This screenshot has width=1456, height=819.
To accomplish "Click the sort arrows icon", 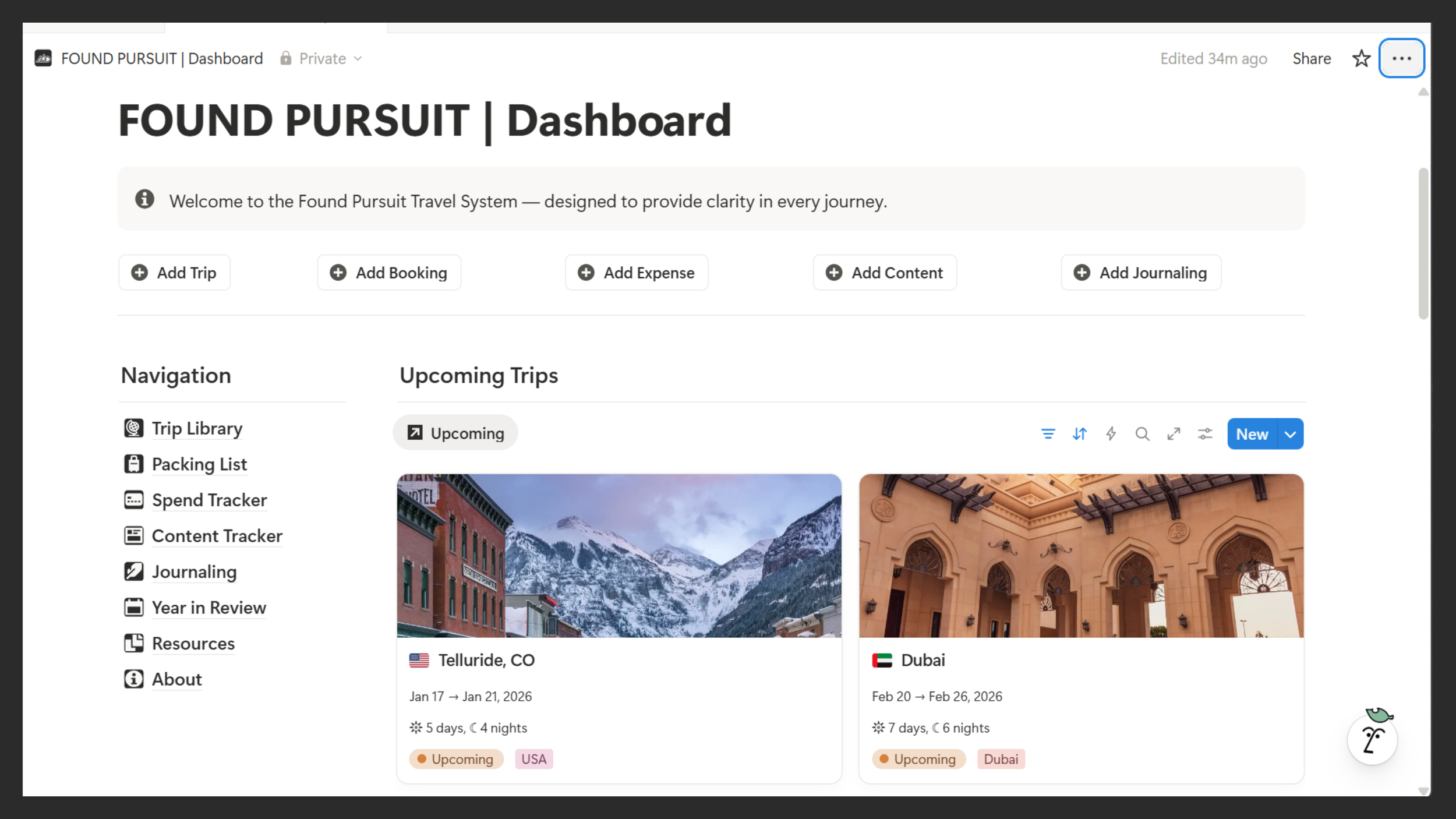I will [x=1079, y=434].
